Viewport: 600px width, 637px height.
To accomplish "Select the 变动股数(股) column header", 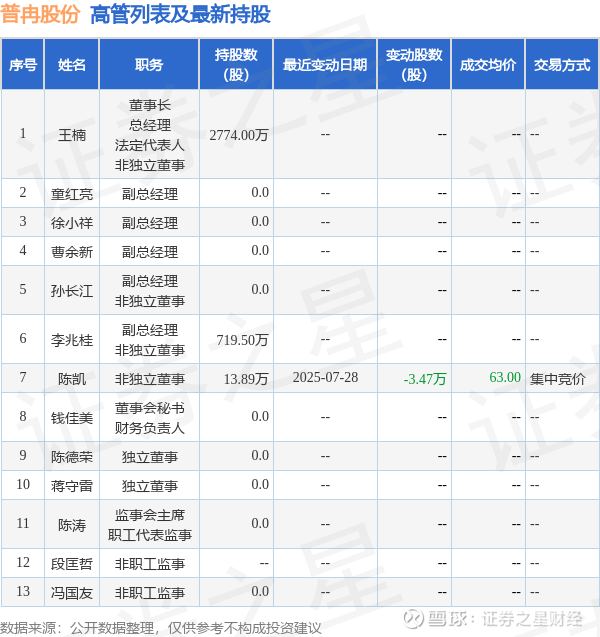I will 414,65.
